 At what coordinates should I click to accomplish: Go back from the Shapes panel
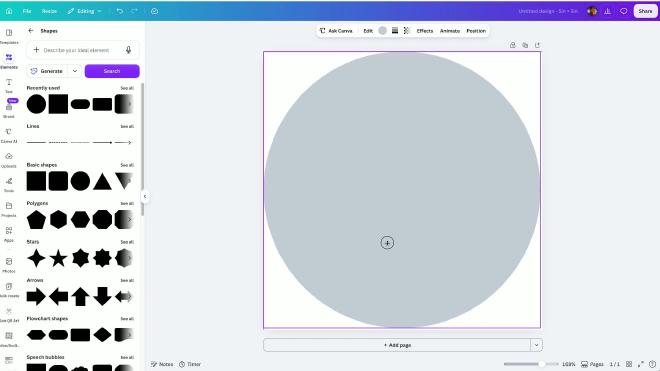coord(31,31)
